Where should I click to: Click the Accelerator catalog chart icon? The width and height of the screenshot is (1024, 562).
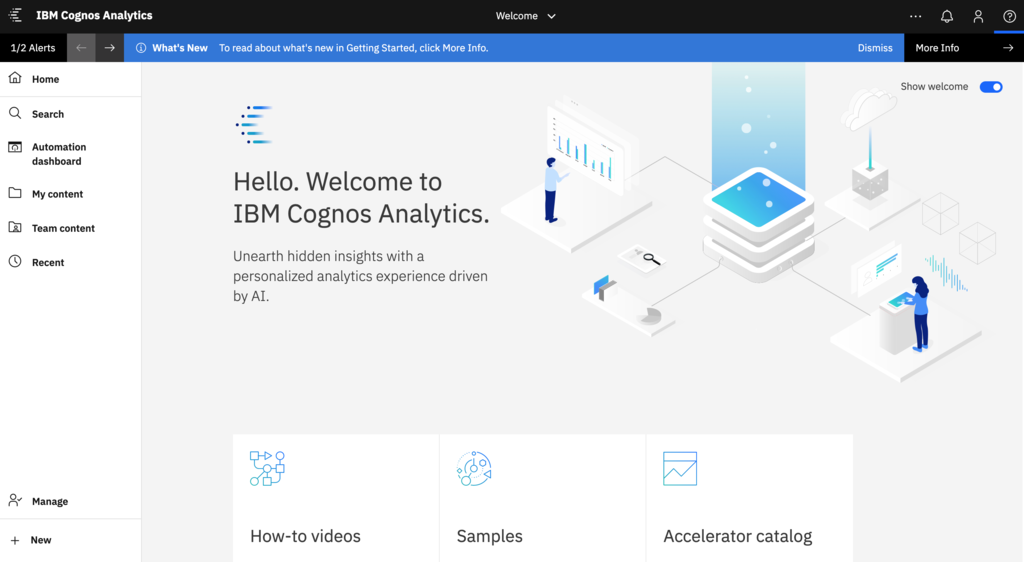680,468
